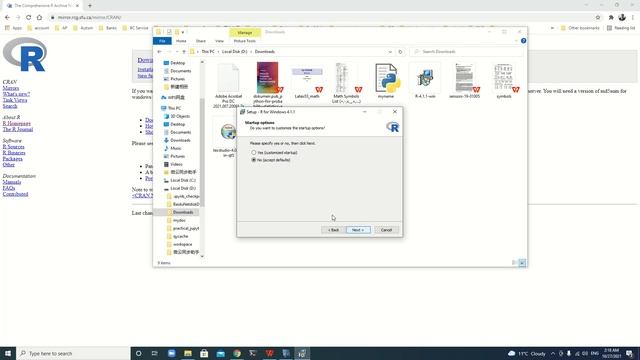
Task: Expand the address bar history dropdown
Action: click(x=390, y=52)
